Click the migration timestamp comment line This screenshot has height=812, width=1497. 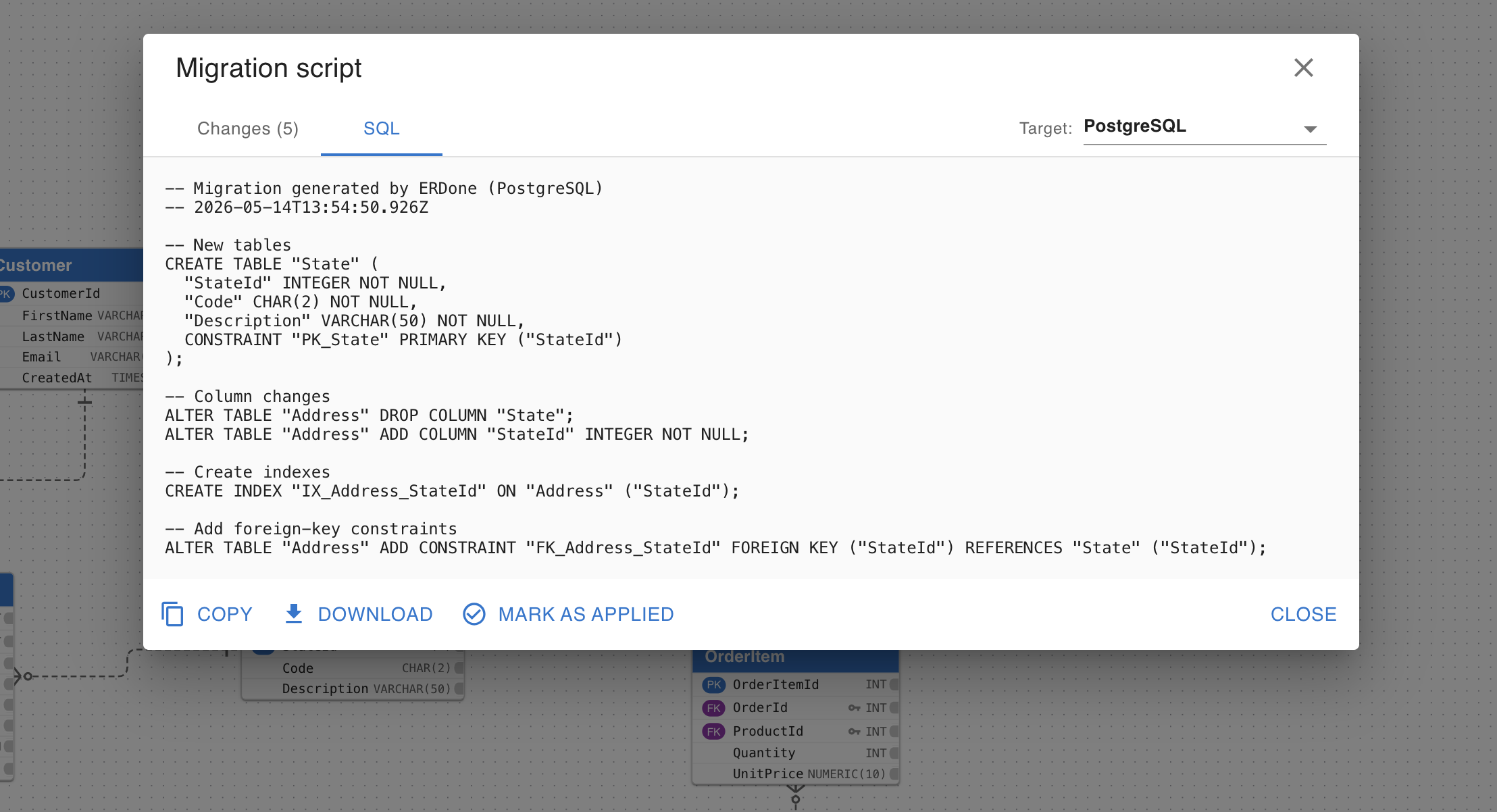pyautogui.click(x=297, y=207)
